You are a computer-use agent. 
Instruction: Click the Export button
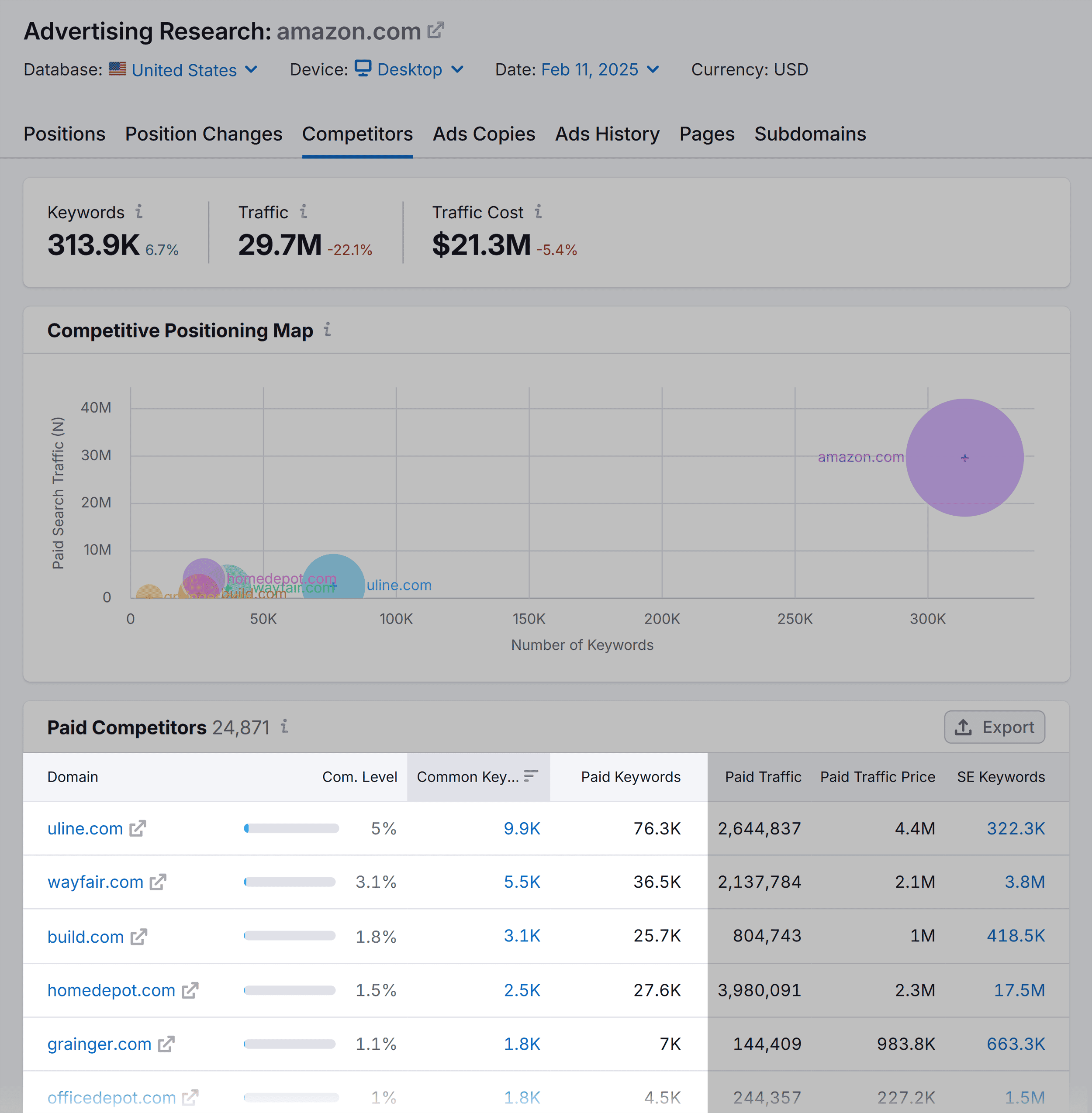coord(995,727)
